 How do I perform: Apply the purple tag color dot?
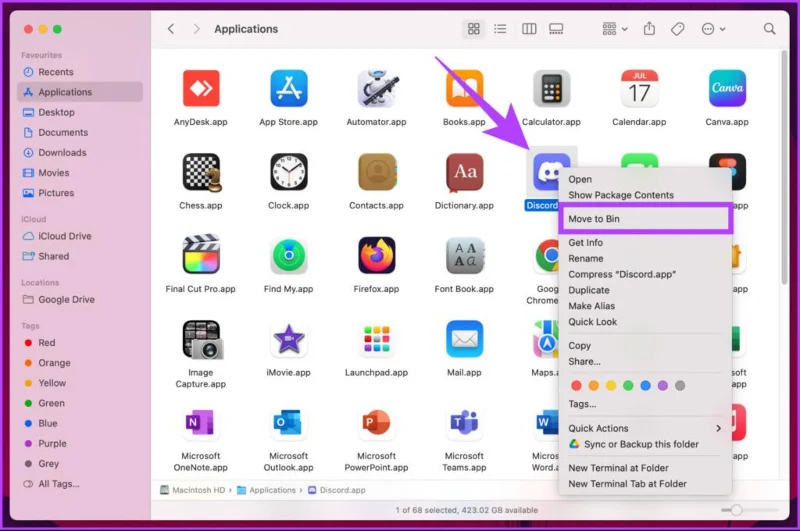click(663, 386)
